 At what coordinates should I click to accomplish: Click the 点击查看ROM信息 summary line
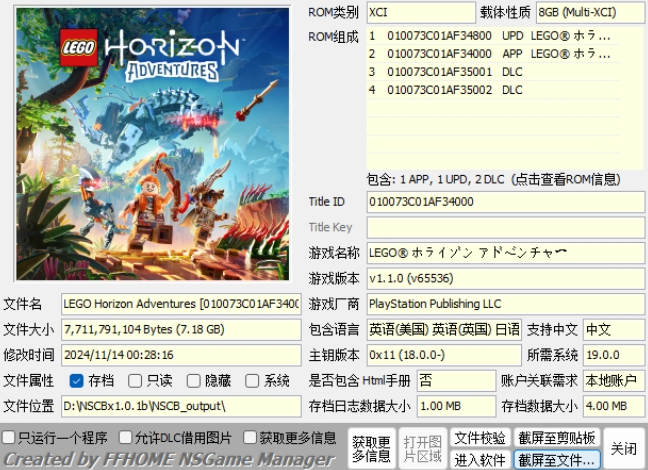[x=494, y=179]
